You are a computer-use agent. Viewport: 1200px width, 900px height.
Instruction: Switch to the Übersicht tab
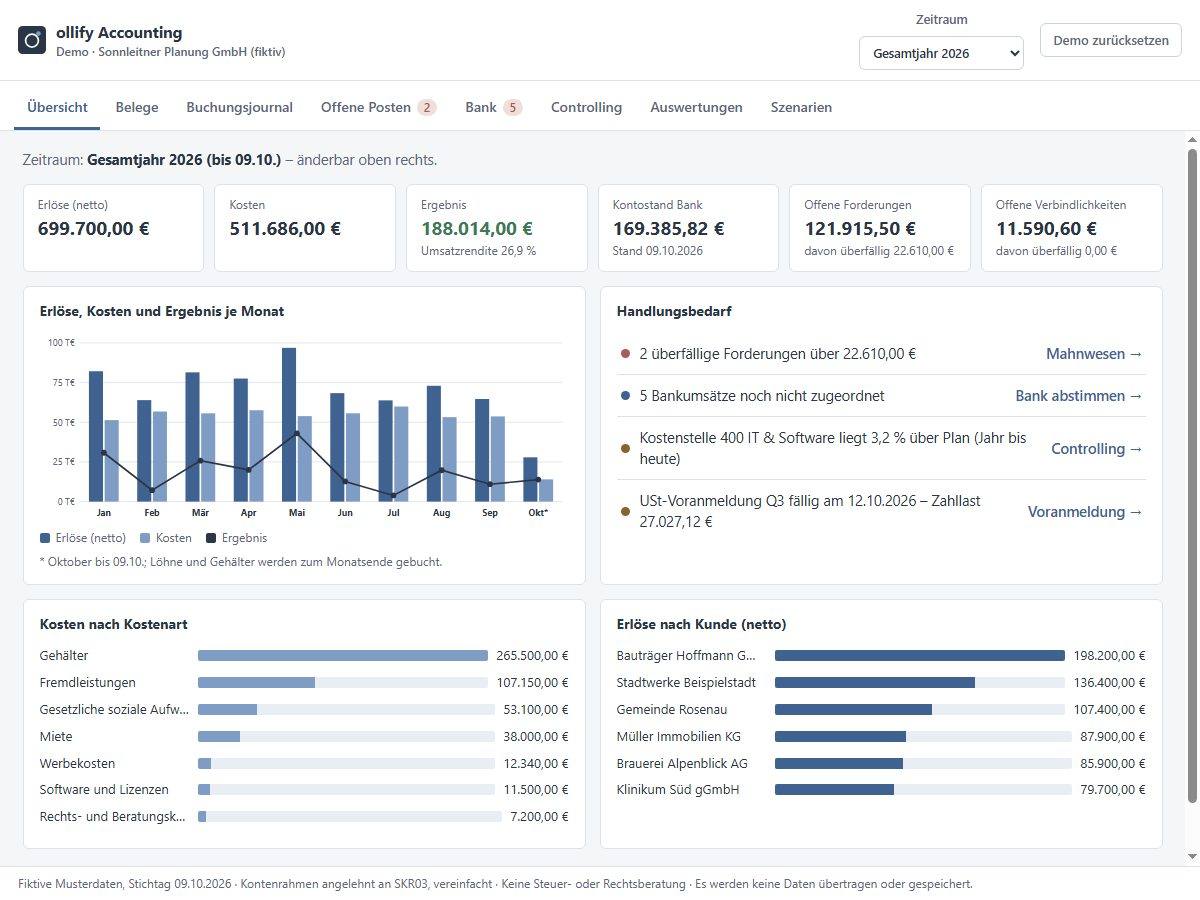[x=57, y=107]
